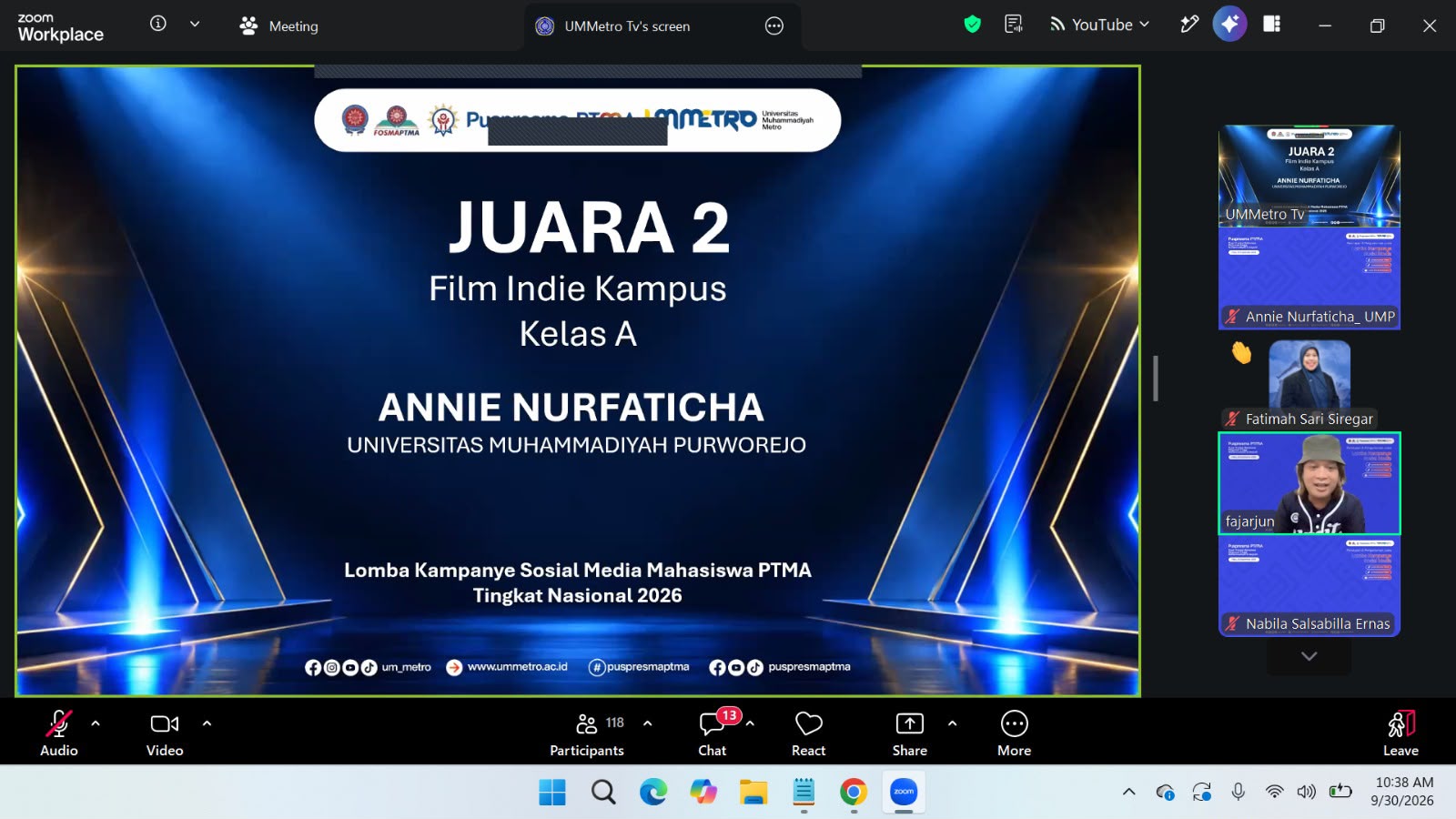Screen dimensions: 1456x819
Task: Change the gallery view layout
Action: (x=1272, y=25)
